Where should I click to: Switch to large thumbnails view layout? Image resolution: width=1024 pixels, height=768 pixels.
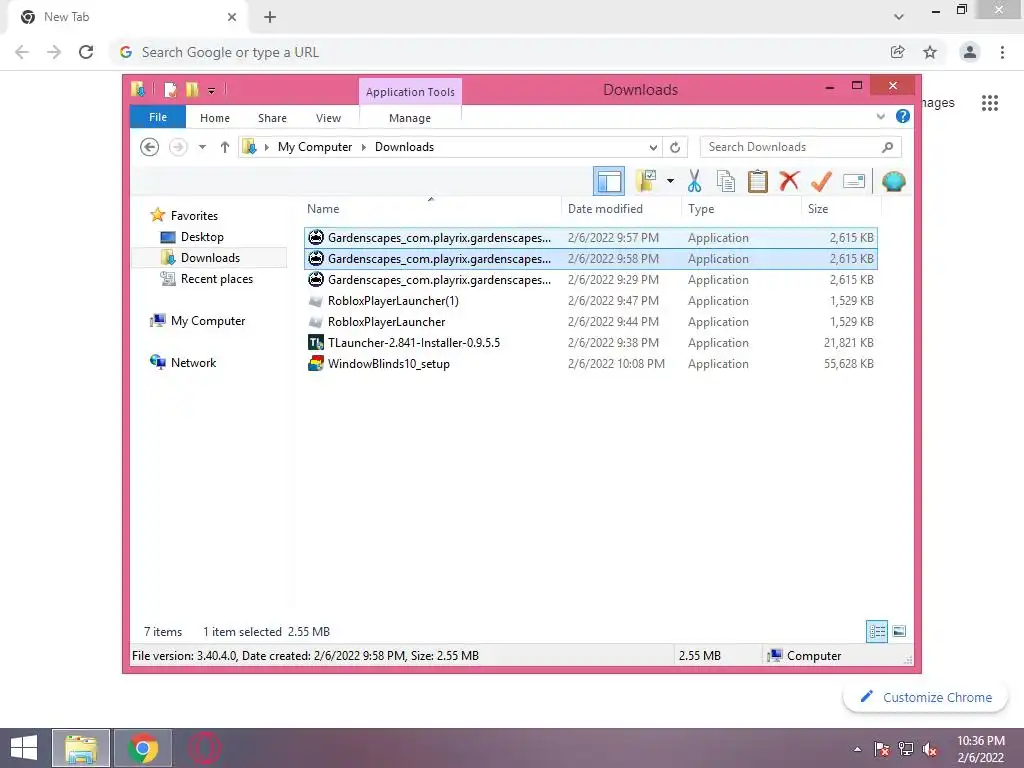pos(899,632)
